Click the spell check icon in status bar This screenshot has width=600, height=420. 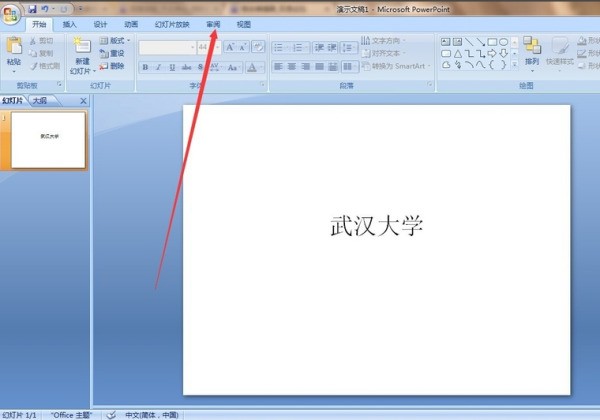[111, 414]
